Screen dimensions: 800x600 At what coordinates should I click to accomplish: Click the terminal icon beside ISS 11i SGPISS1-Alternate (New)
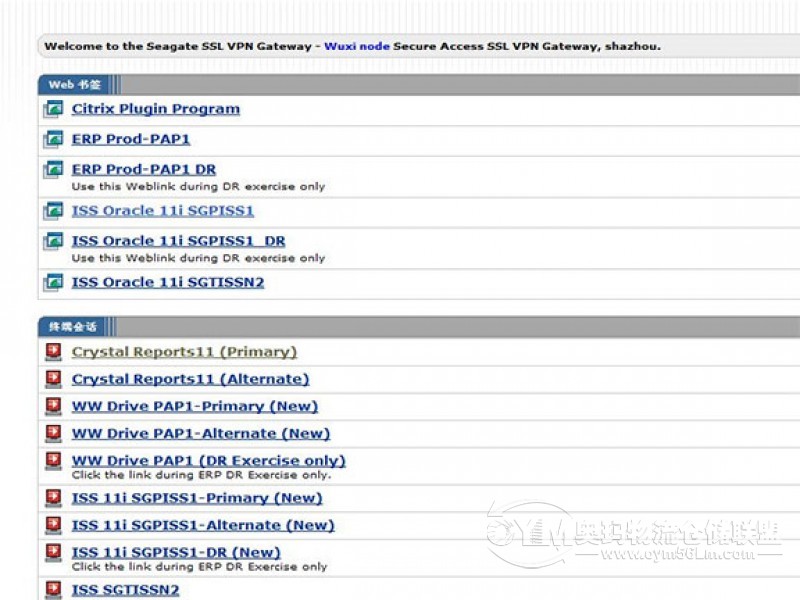tap(53, 525)
